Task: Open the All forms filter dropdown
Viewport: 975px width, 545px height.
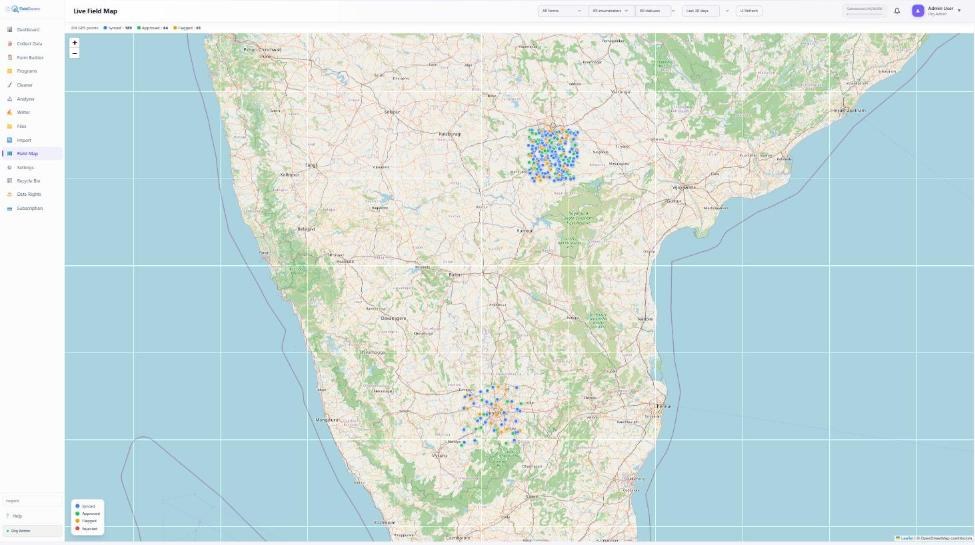Action: coord(562,11)
